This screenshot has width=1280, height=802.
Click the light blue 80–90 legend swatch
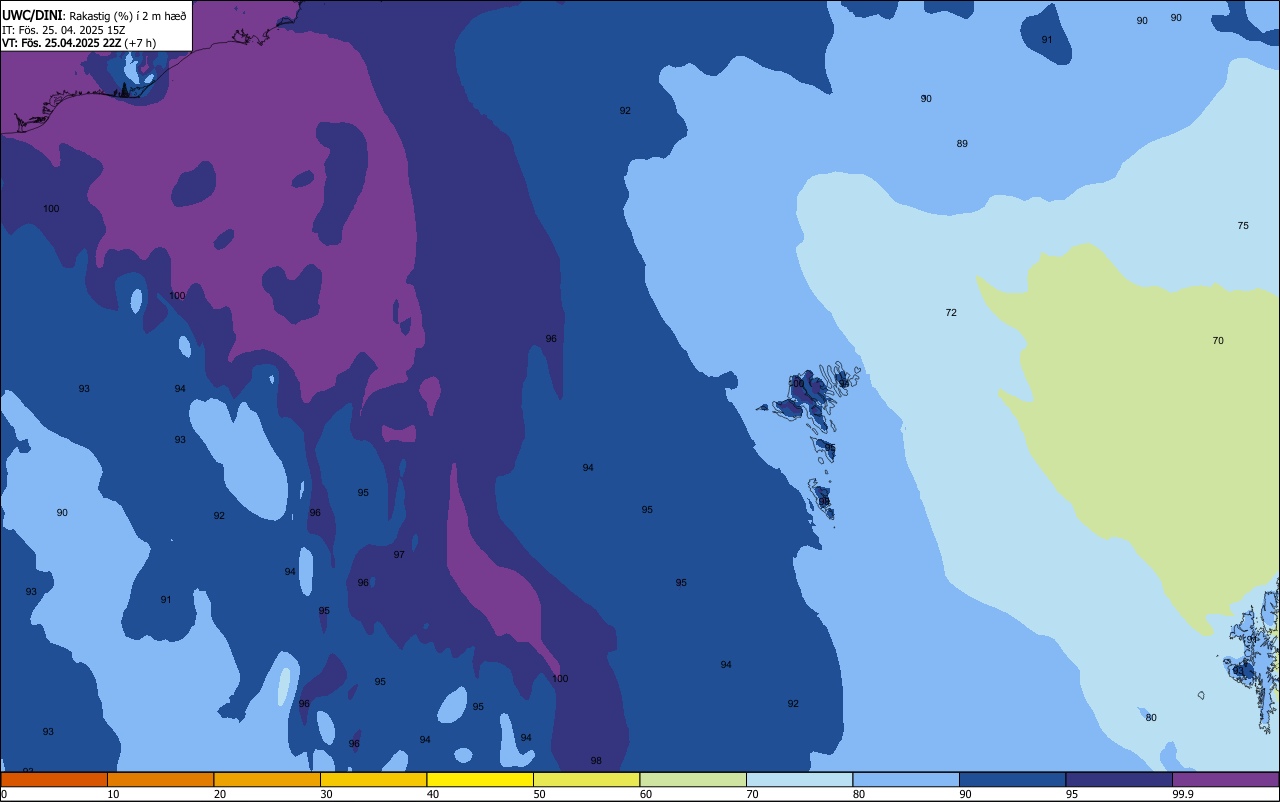click(906, 779)
